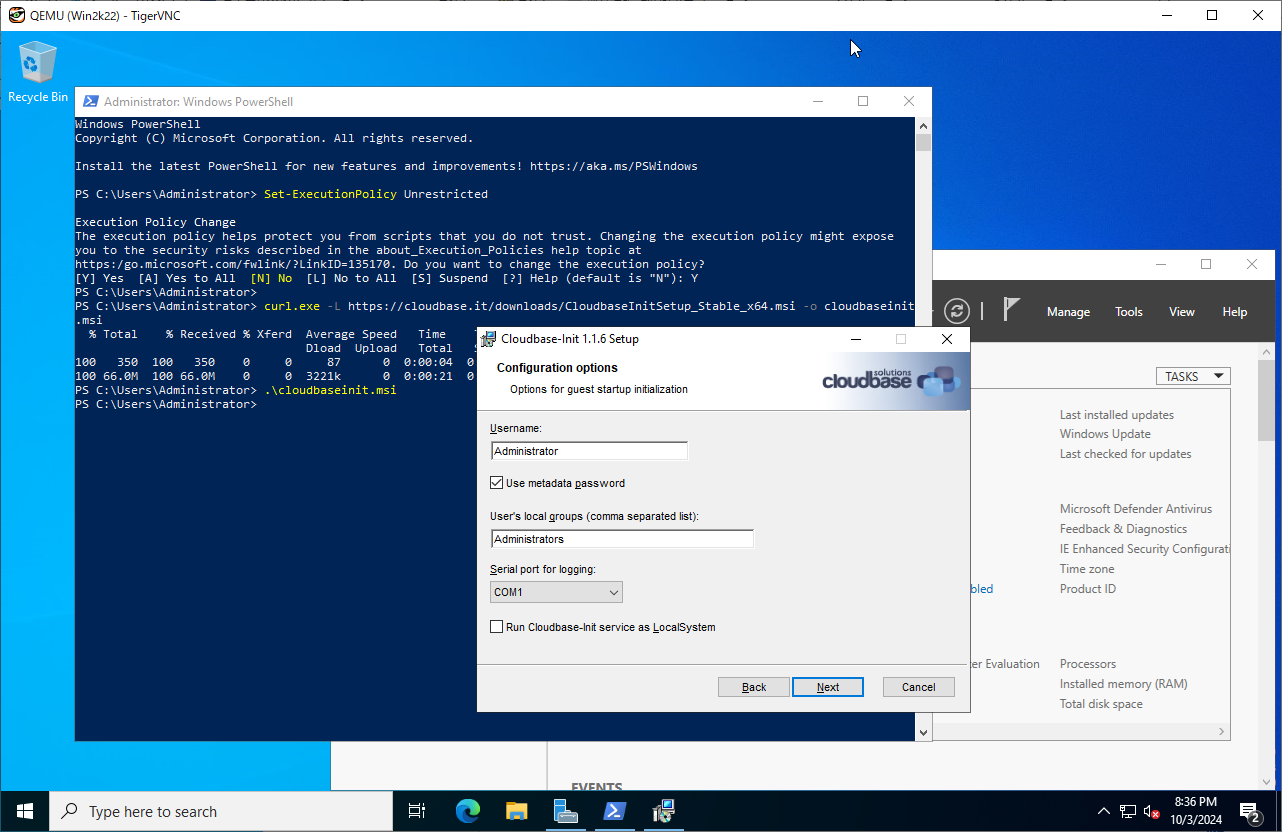Click the TigerVNC window title icon
This screenshot has height=832, width=1282.
pyautogui.click(x=16, y=15)
